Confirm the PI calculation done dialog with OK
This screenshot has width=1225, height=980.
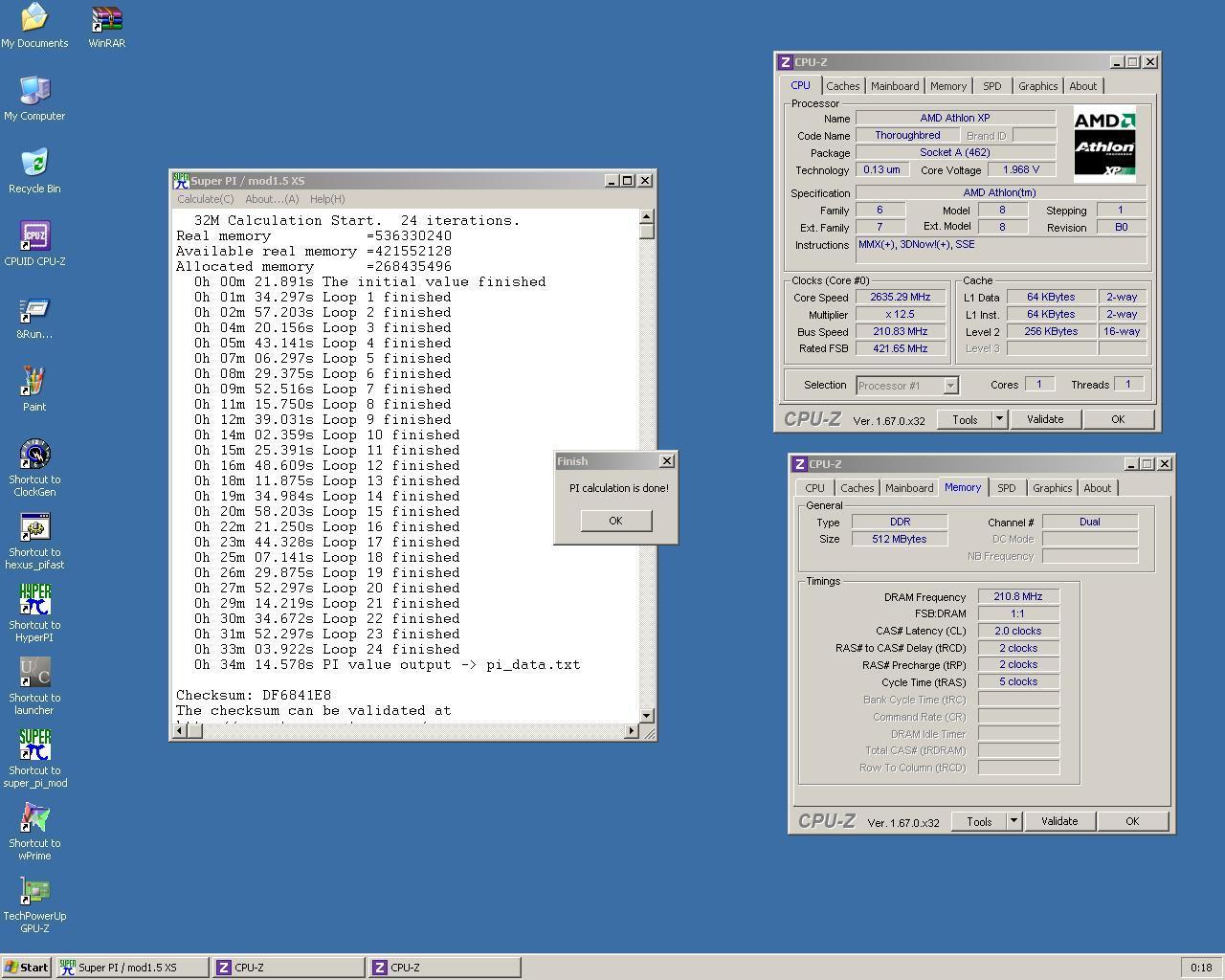(x=615, y=521)
